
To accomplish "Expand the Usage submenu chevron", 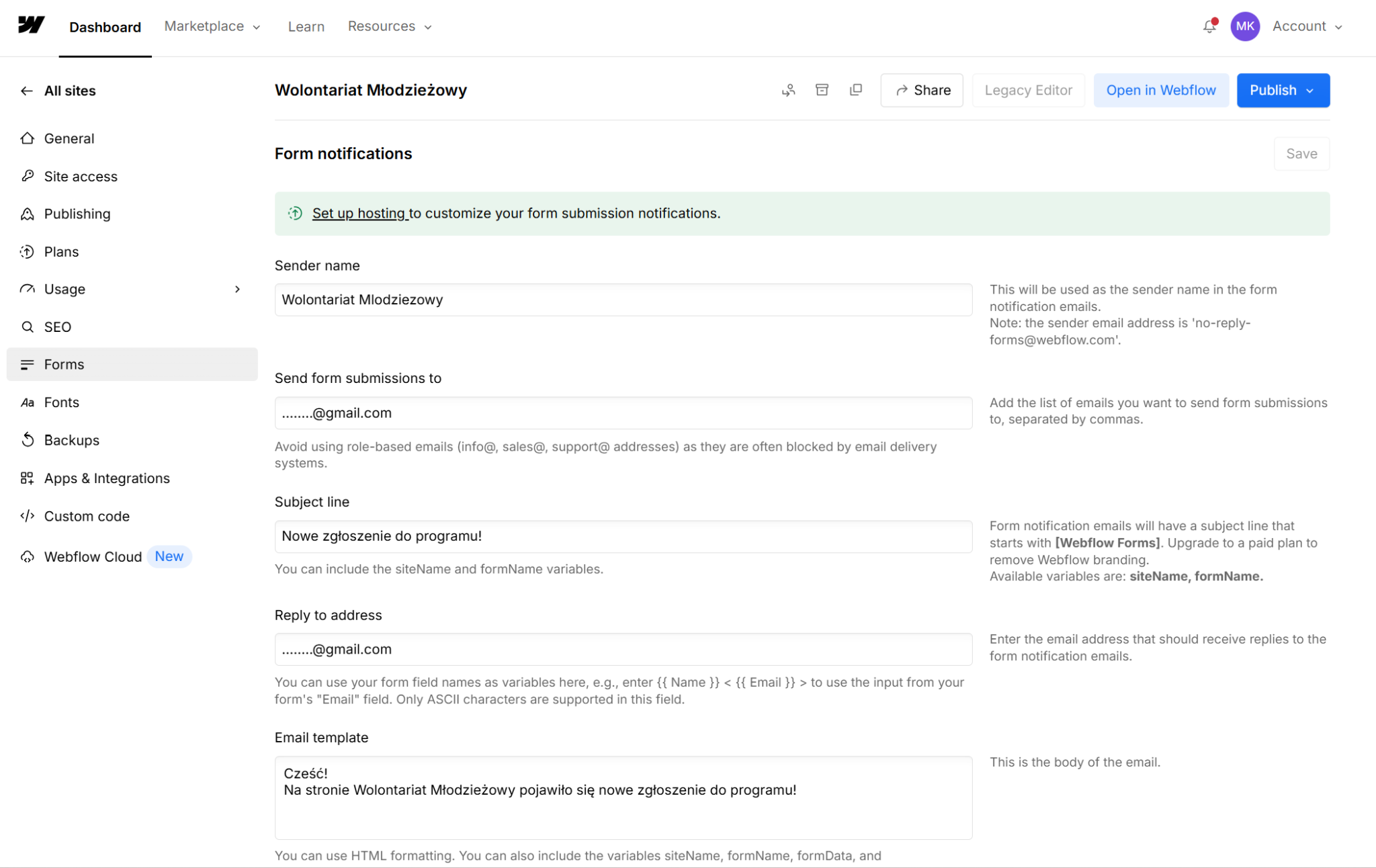I will point(237,289).
